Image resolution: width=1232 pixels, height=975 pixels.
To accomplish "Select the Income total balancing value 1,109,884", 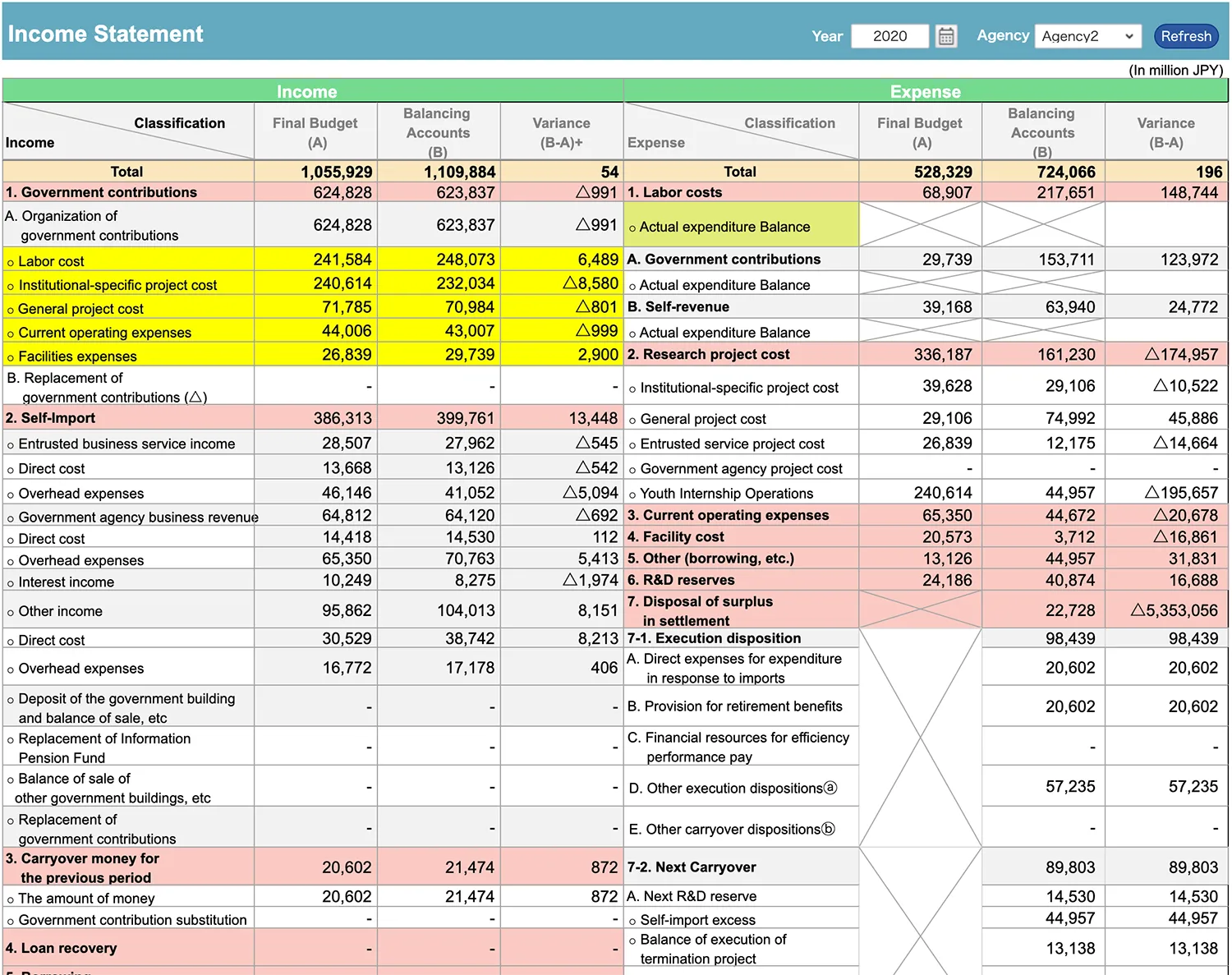I will tap(459, 172).
